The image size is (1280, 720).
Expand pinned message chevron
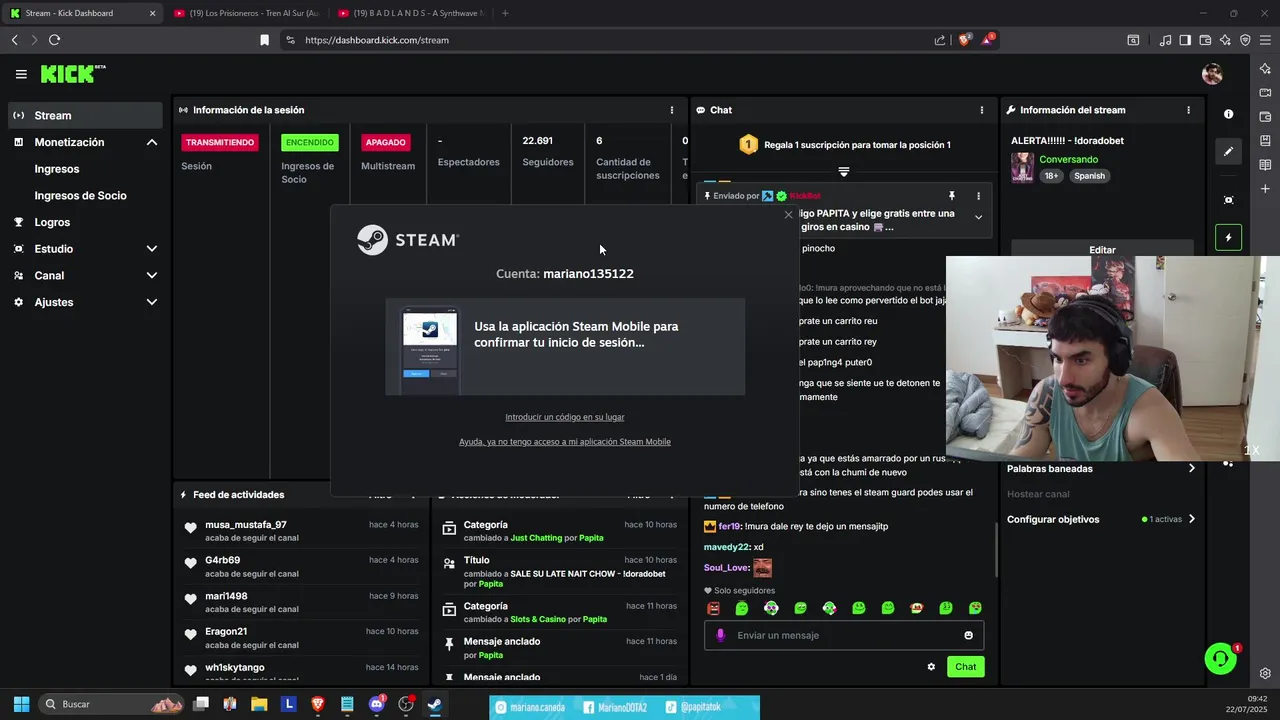[978, 217]
